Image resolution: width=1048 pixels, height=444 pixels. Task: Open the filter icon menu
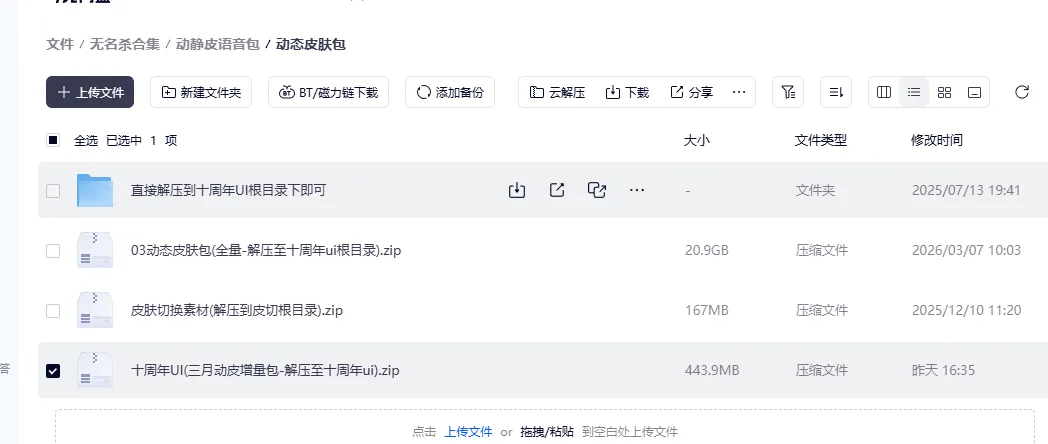click(788, 92)
